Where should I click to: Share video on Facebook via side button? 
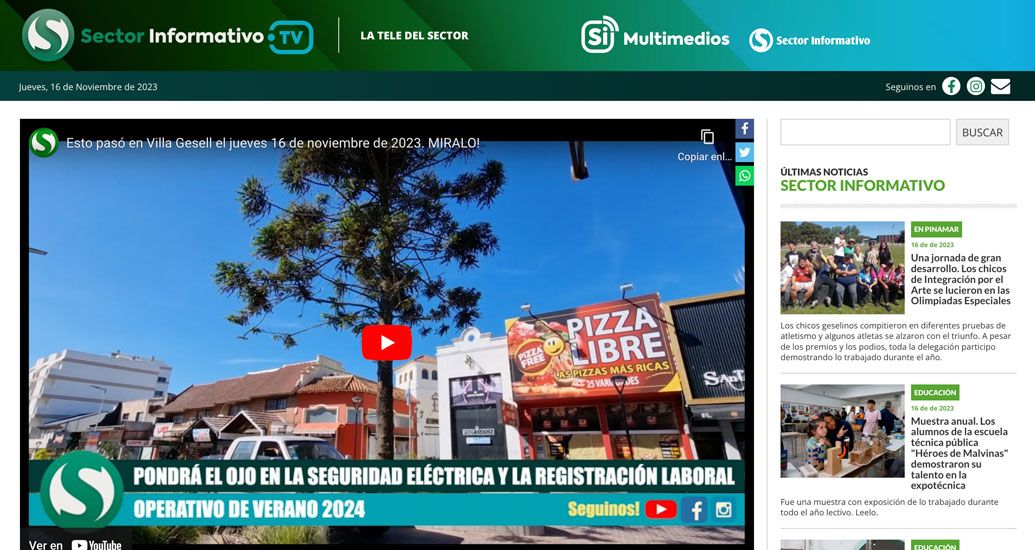(745, 129)
